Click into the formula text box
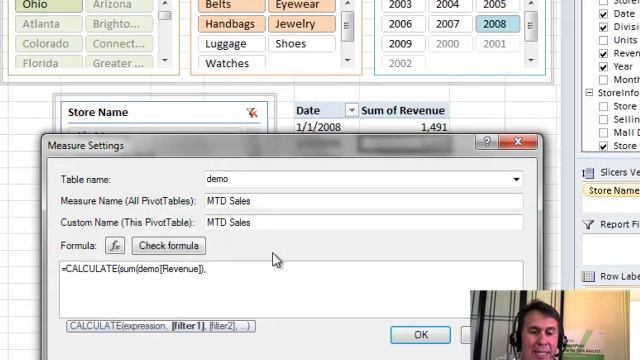Image resolution: width=640 pixels, height=360 pixels. (x=291, y=289)
